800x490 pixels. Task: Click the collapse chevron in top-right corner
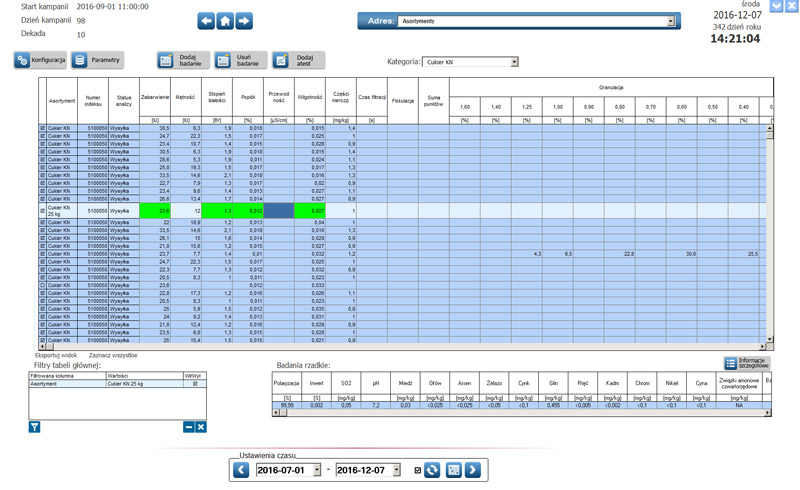point(776,6)
